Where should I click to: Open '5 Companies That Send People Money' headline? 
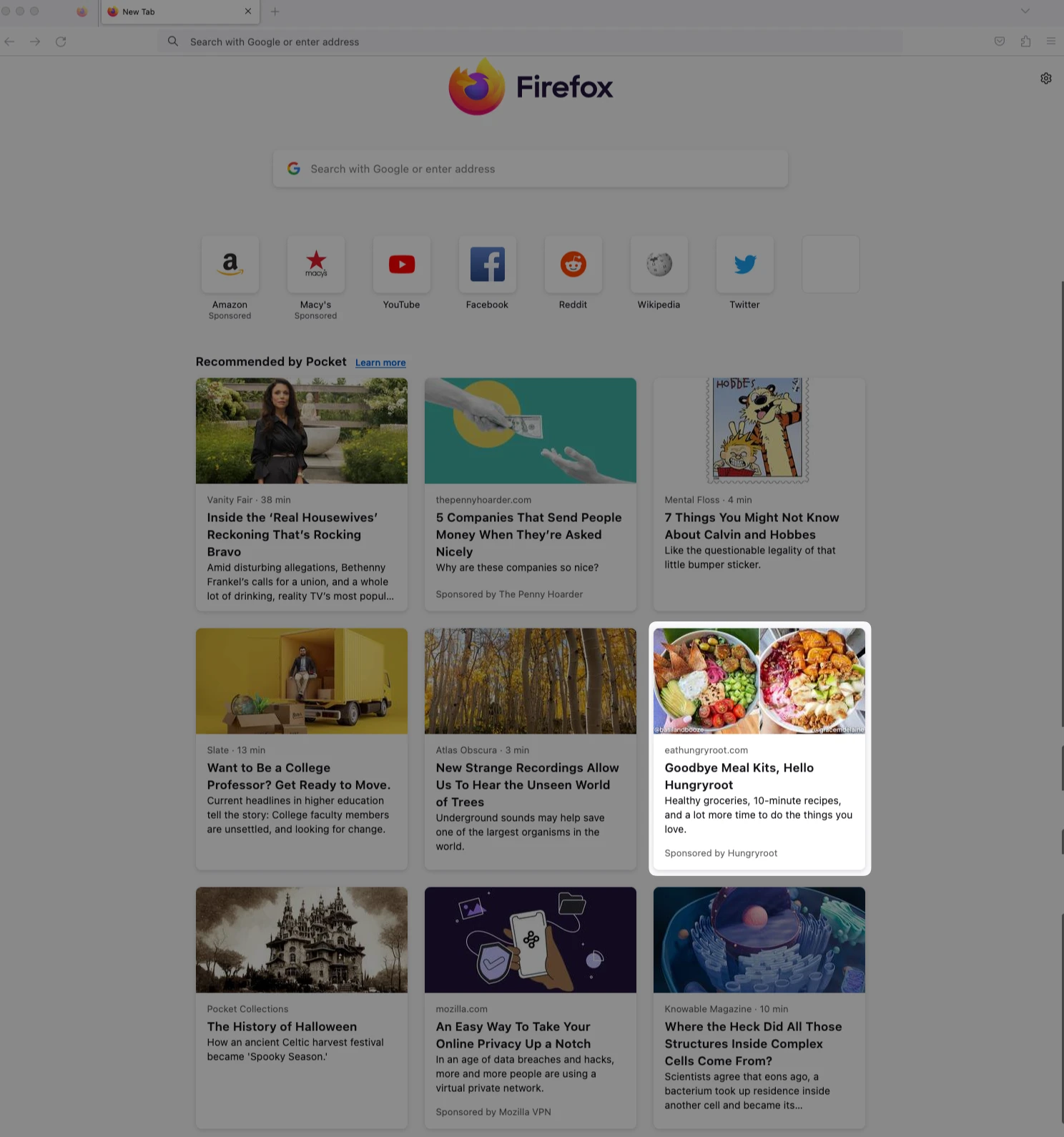(x=529, y=535)
